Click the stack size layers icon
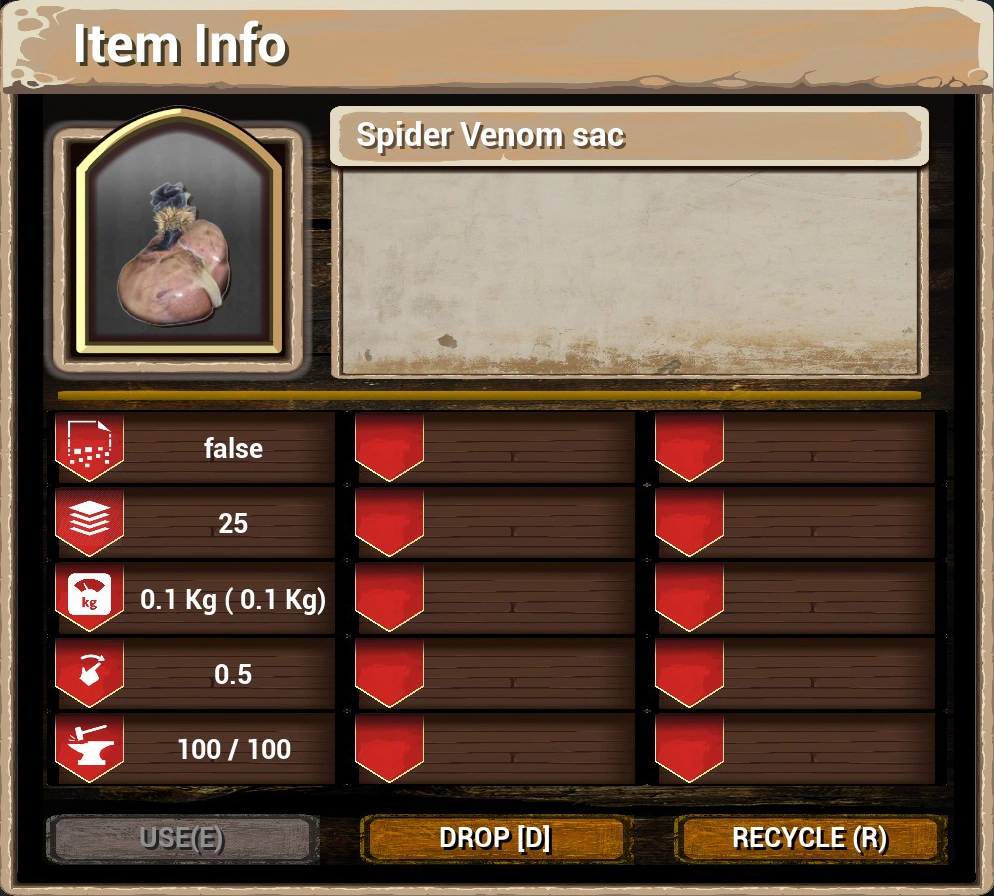The width and height of the screenshot is (994, 896). pos(89,519)
